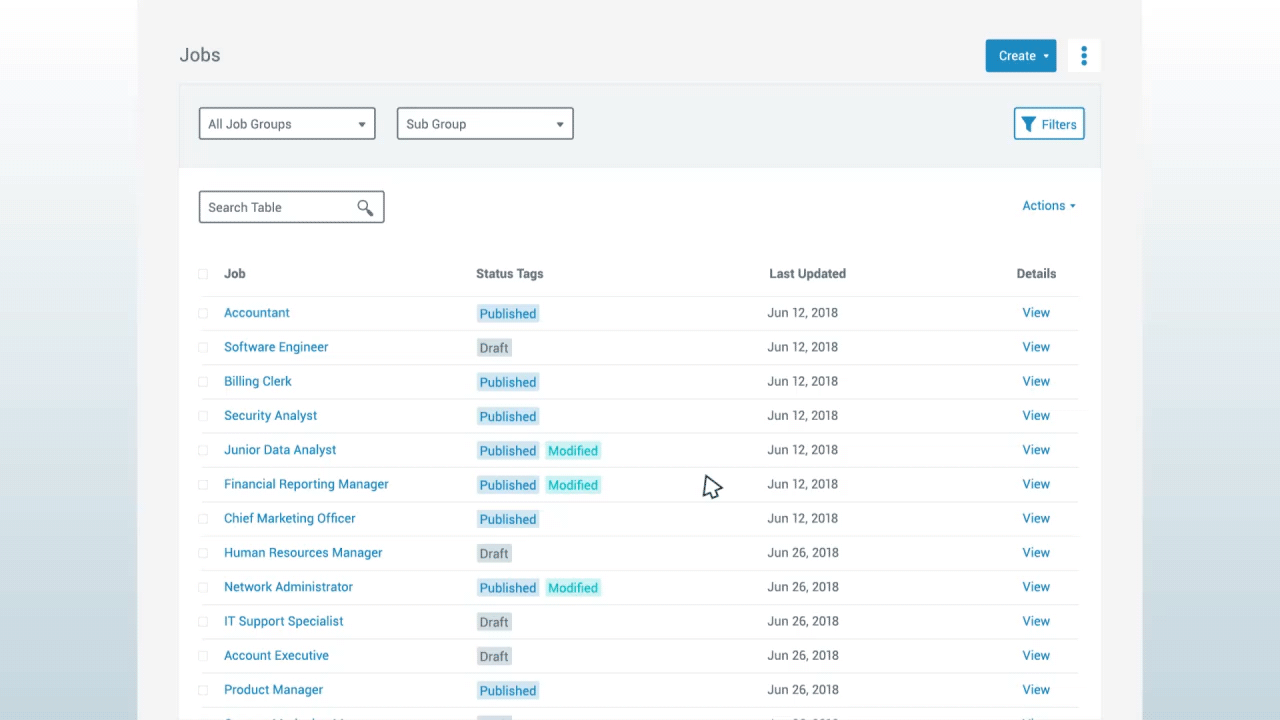Image resolution: width=1280 pixels, height=720 pixels.
Task: Open the All Job Groups dropdown
Action: tap(287, 123)
